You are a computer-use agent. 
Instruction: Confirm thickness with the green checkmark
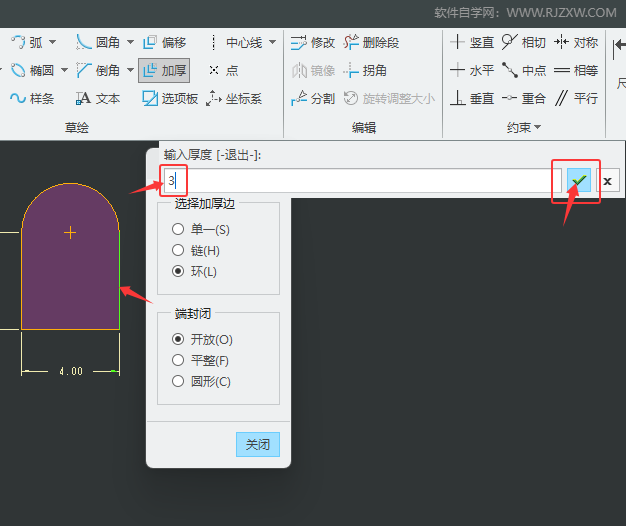pyautogui.click(x=578, y=180)
